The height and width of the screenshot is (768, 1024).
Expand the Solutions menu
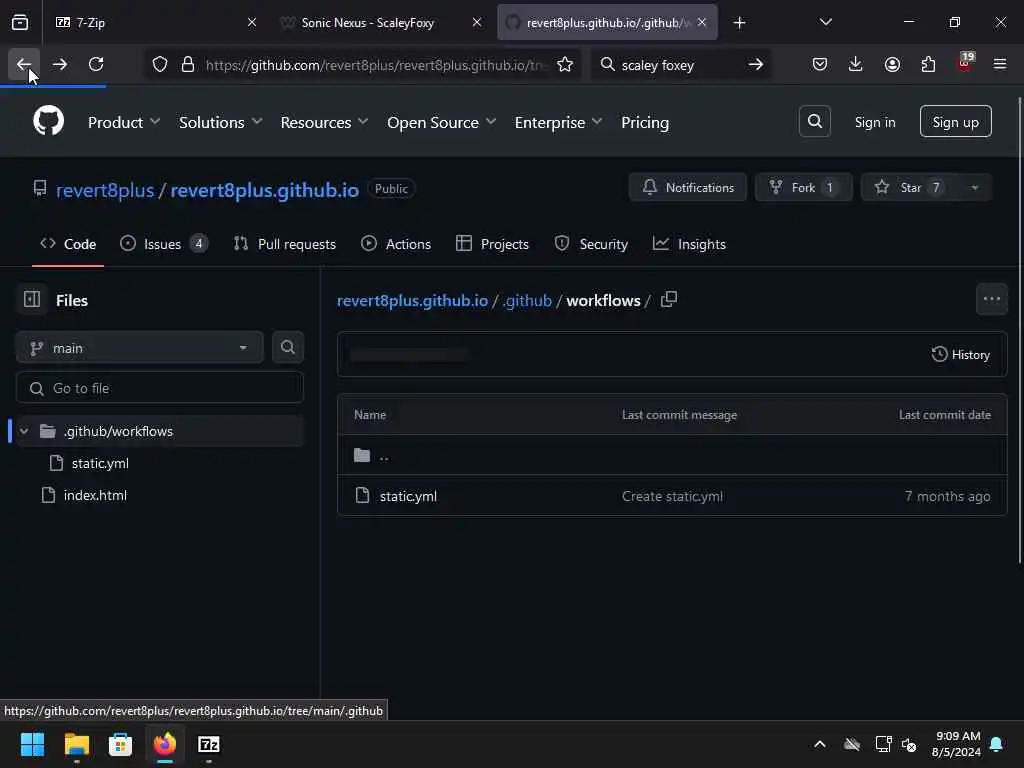tap(221, 122)
